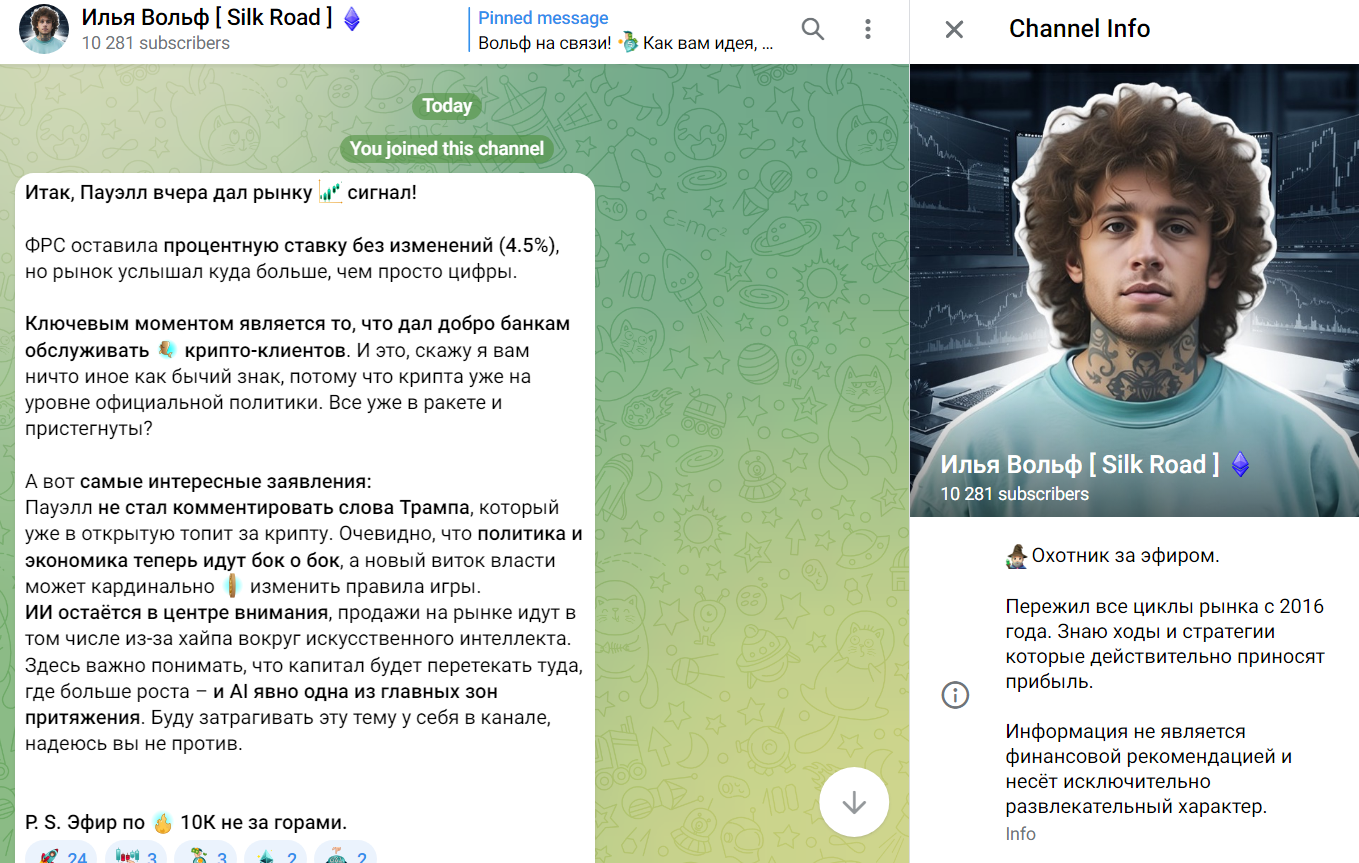Click the info circle icon beside channel description

pos(957,694)
